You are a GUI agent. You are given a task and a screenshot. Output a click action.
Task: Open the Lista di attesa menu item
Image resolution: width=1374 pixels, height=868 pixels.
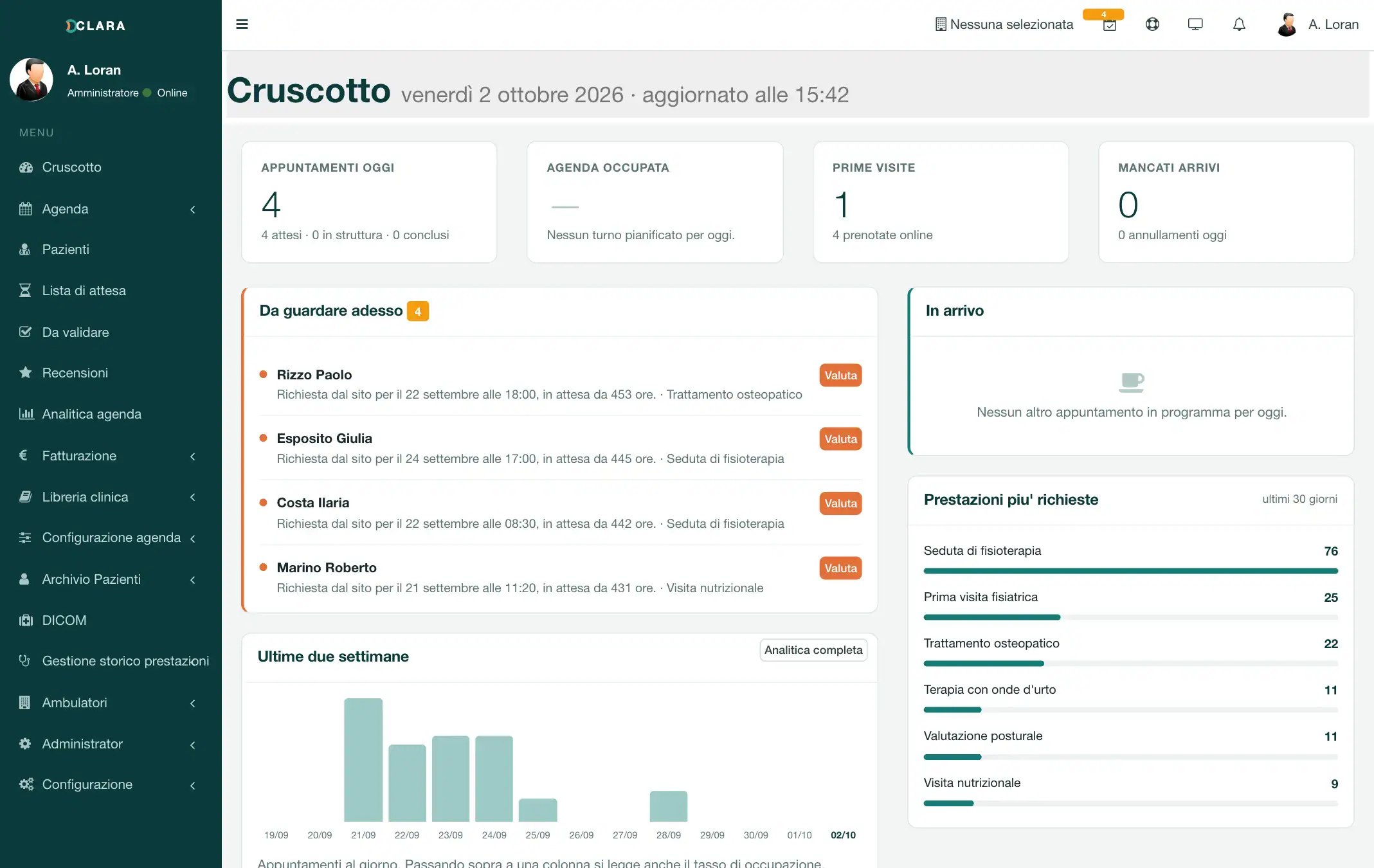111,291
